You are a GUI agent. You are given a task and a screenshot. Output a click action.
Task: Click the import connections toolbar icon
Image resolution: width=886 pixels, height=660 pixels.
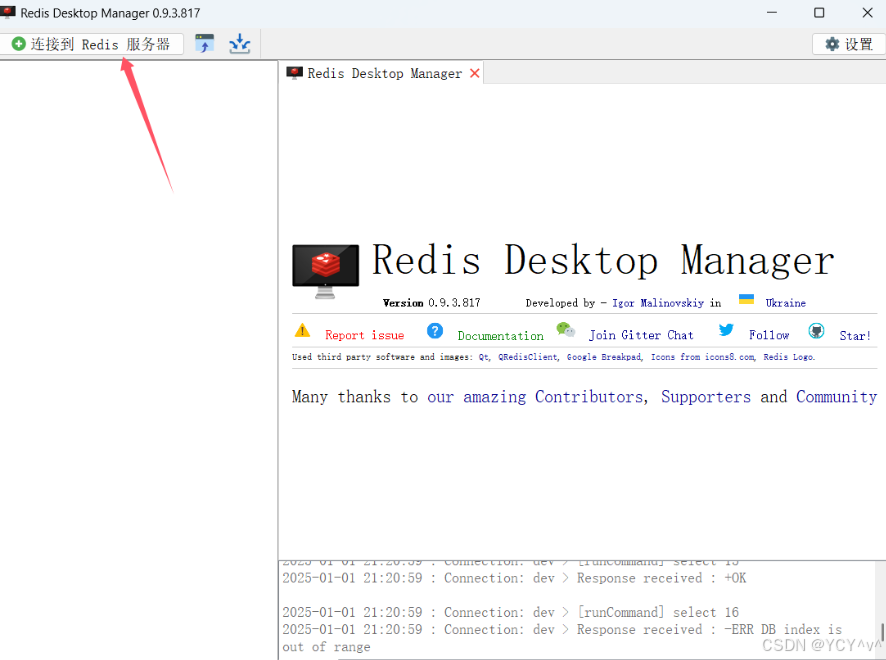click(x=205, y=44)
